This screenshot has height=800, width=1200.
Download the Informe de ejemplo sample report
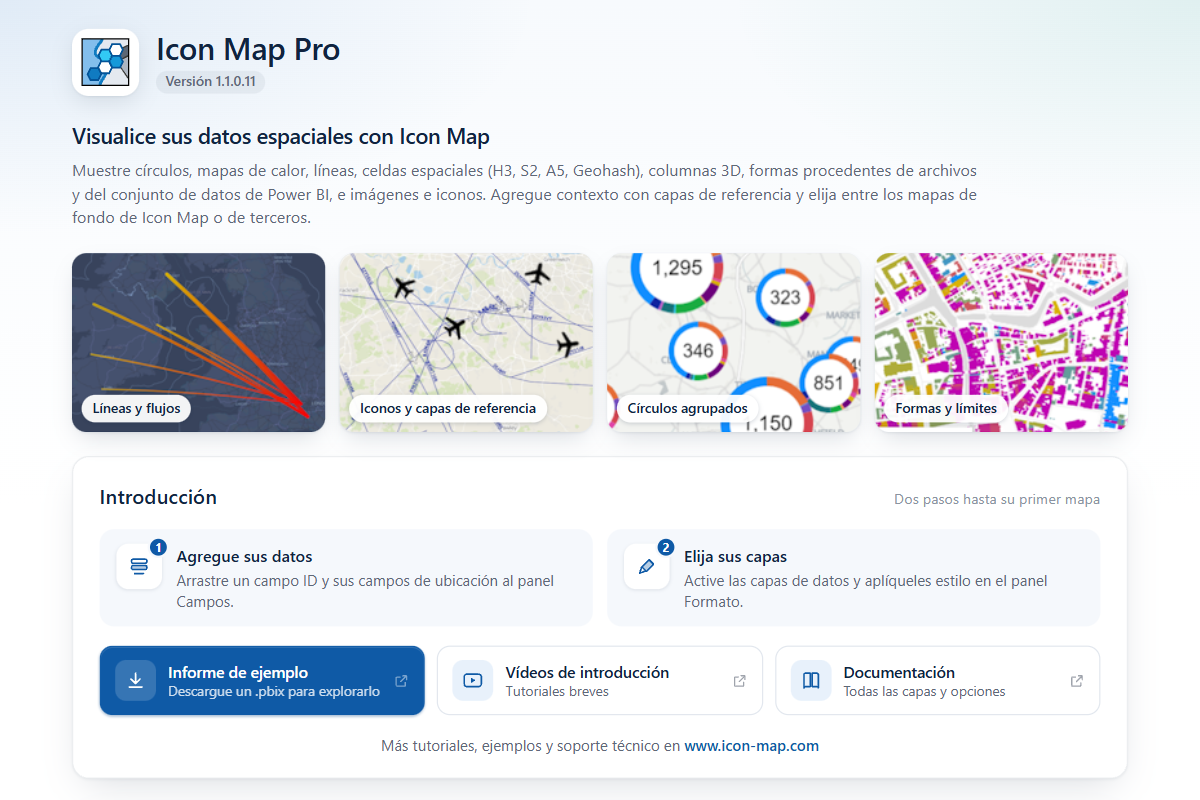point(262,681)
